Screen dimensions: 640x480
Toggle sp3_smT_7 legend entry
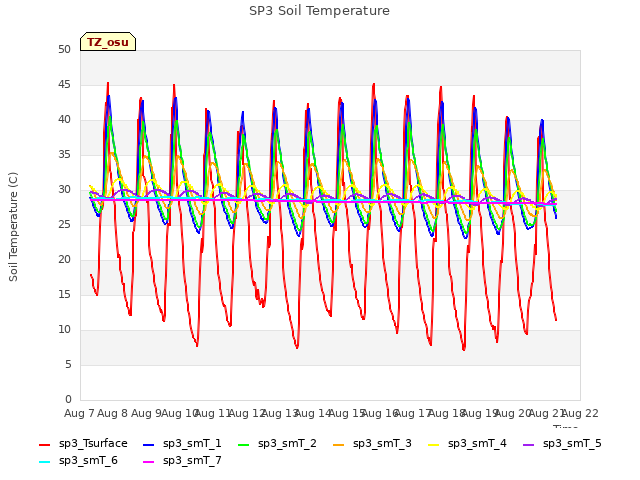point(182,461)
